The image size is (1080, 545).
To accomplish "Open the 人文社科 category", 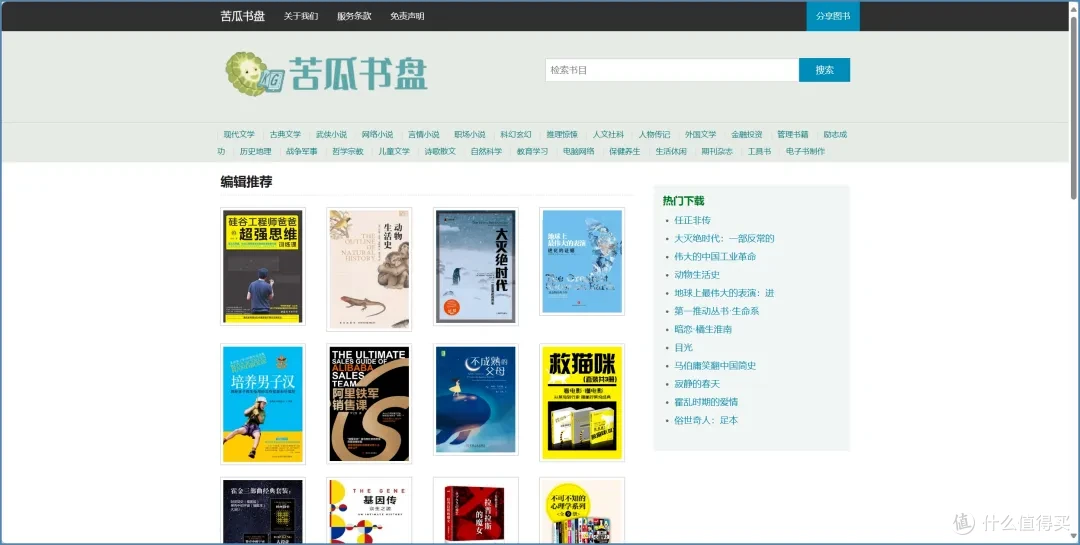I will point(608,134).
